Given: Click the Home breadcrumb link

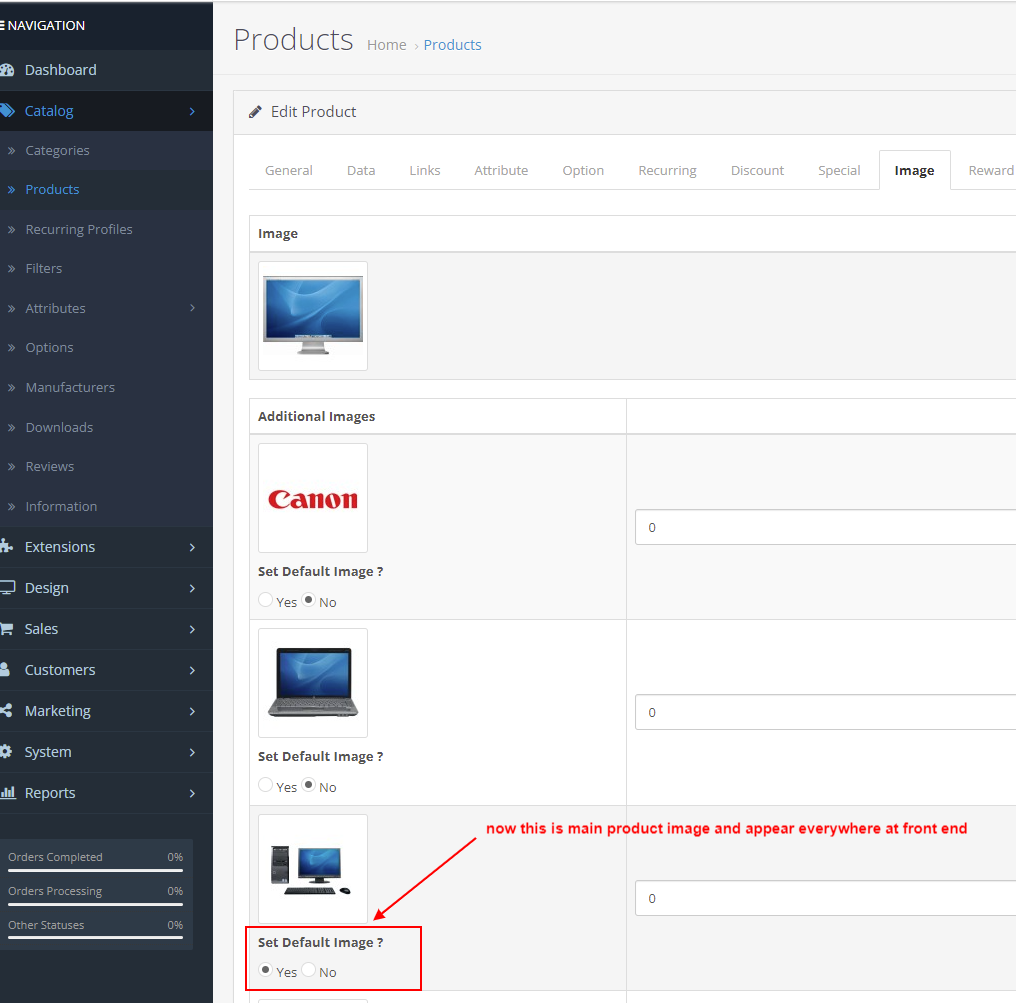Looking at the screenshot, I should point(386,45).
